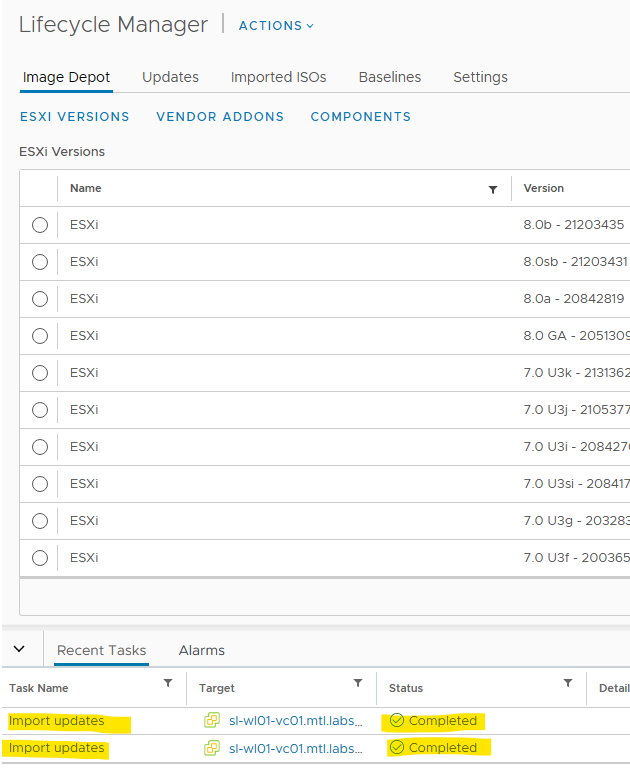
Task: Click the Name column filter icon
Action: (x=493, y=190)
